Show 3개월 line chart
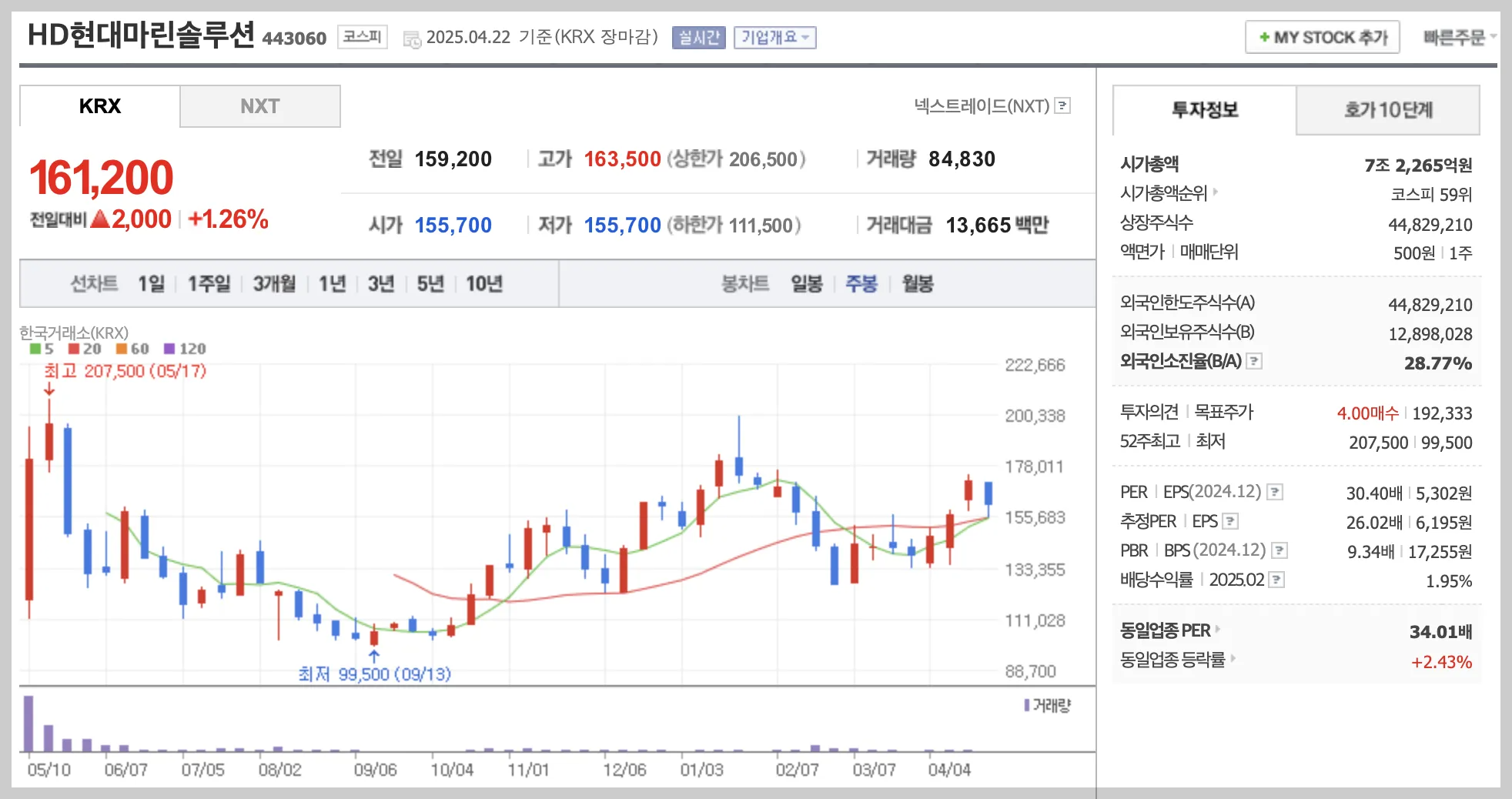The width and height of the screenshot is (1512, 799). pyautogui.click(x=275, y=284)
